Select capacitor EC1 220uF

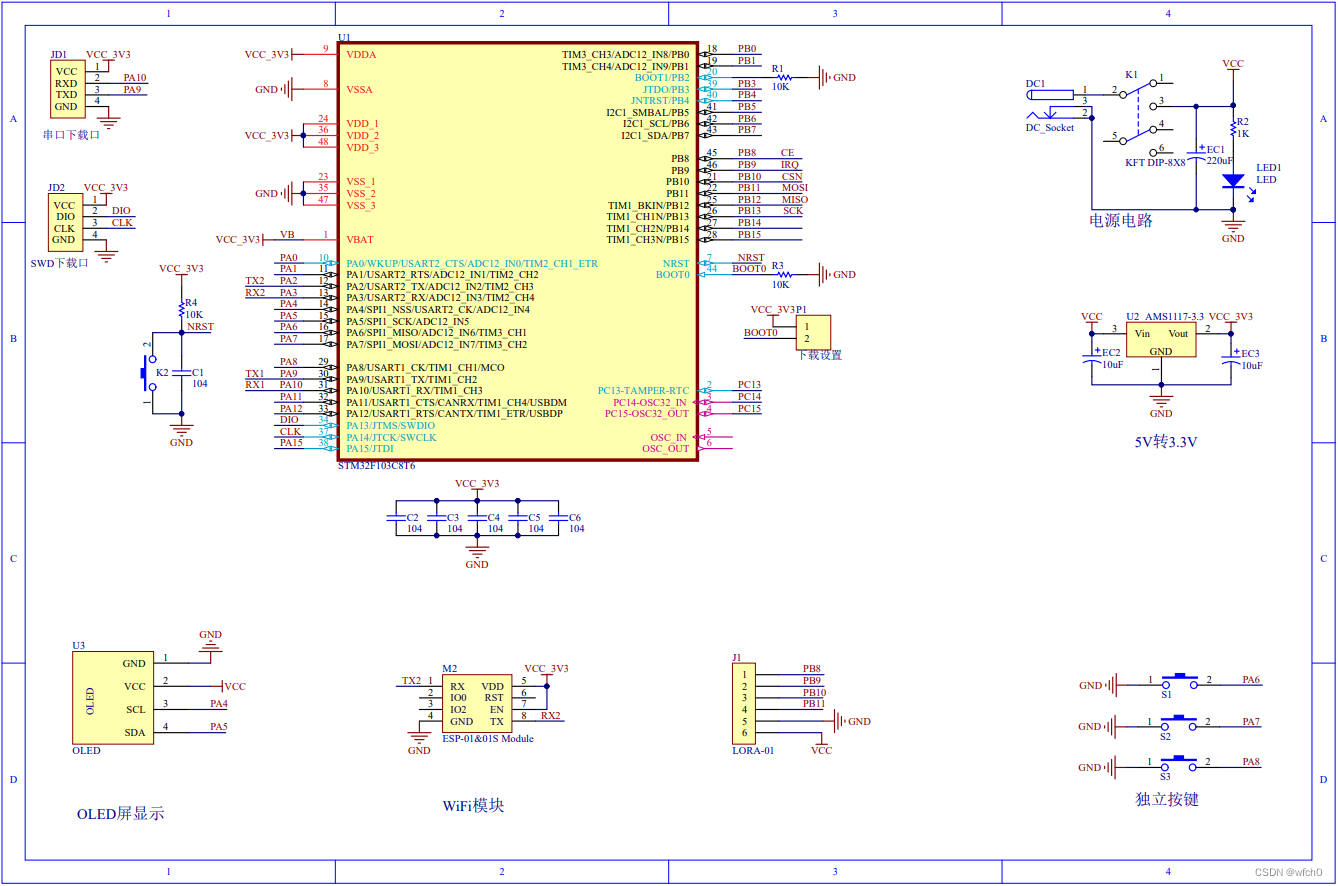(1197, 155)
